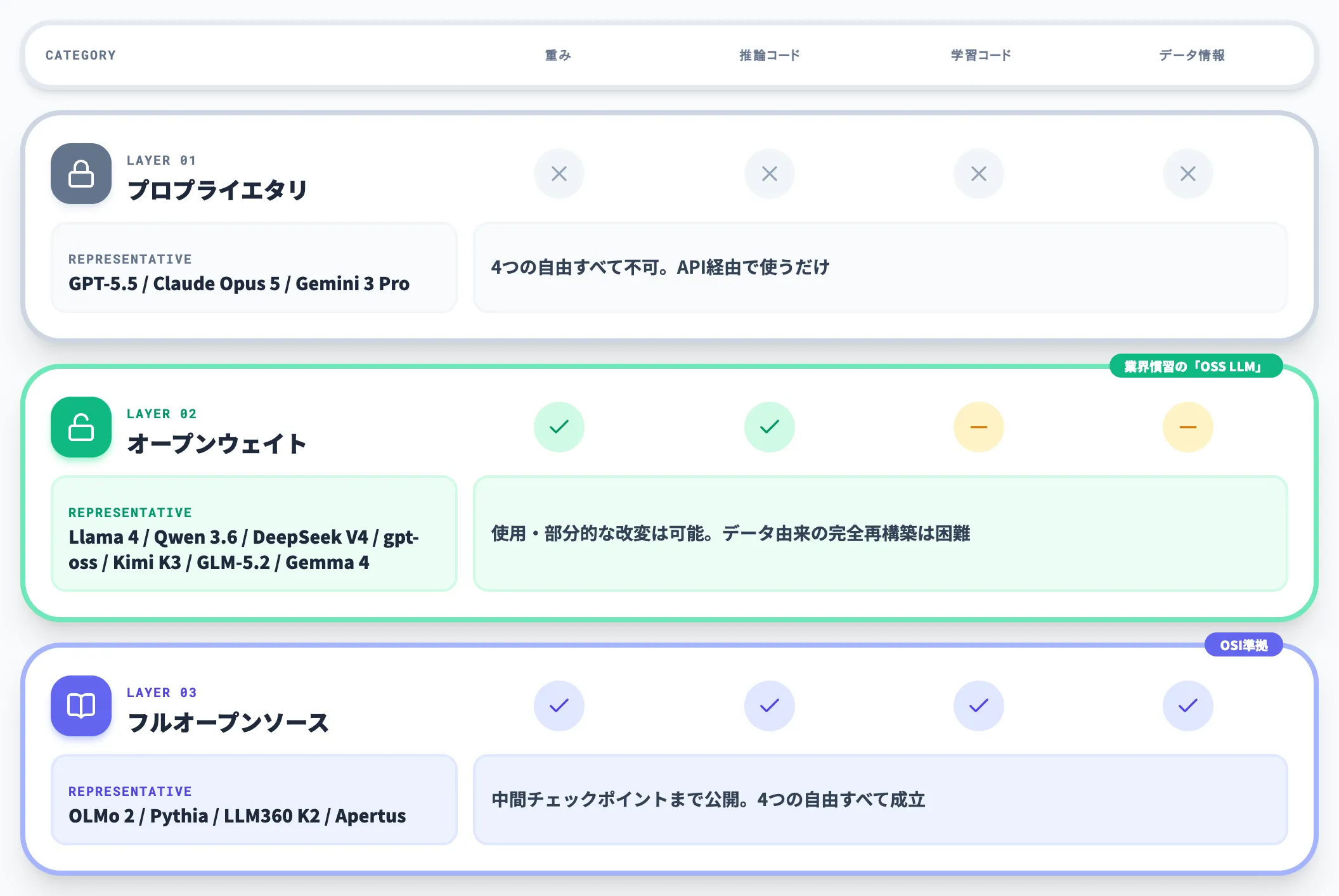The width and height of the screenshot is (1339, 896).
Task: Click the データ情報 purple check in フルオープンソース row
Action: [1188, 706]
